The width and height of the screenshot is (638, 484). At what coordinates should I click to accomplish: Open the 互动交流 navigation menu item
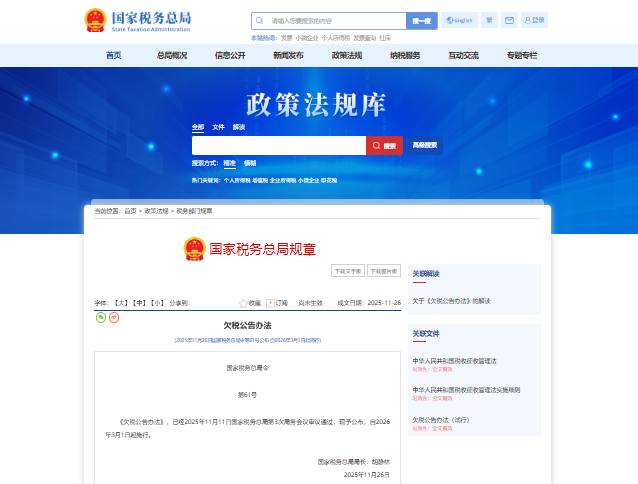coord(463,55)
